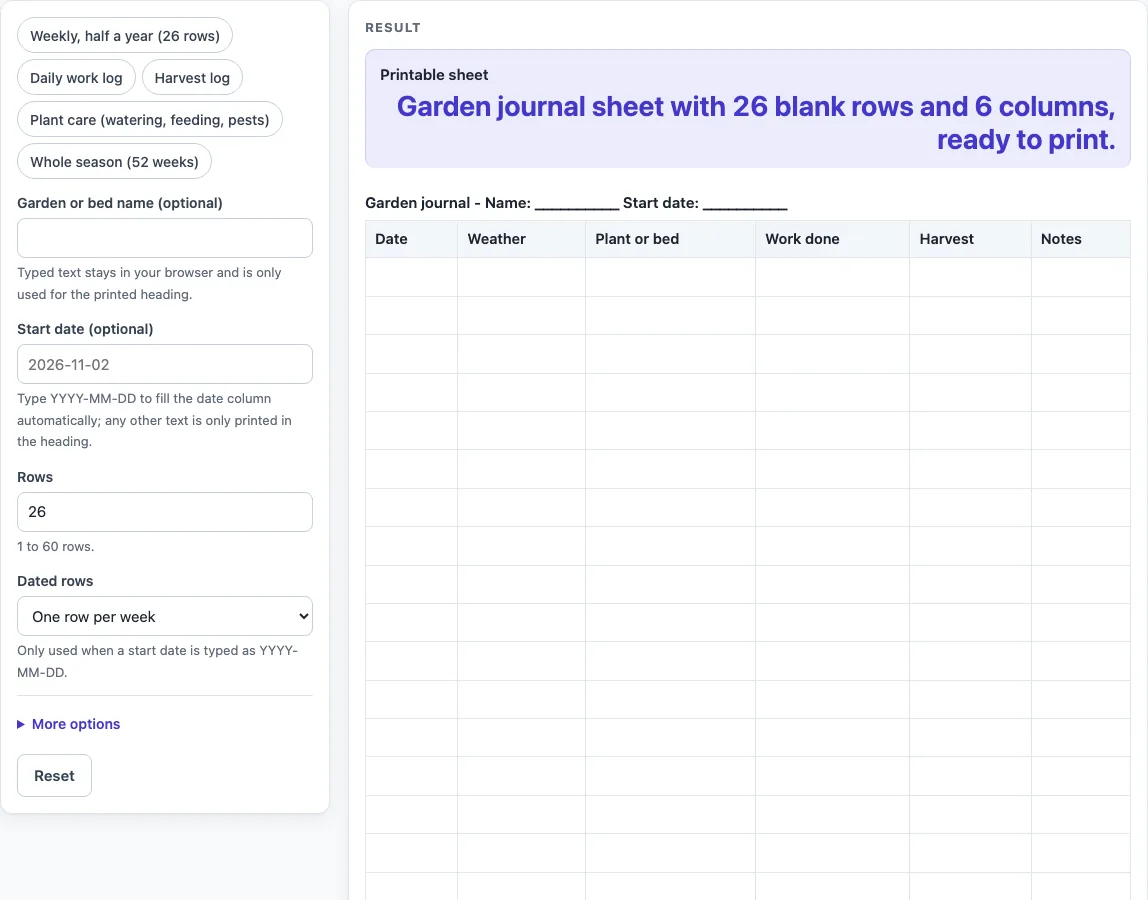Choose the Weekly, half a year (26 rows) preset
The image size is (1148, 900).
click(x=124, y=35)
